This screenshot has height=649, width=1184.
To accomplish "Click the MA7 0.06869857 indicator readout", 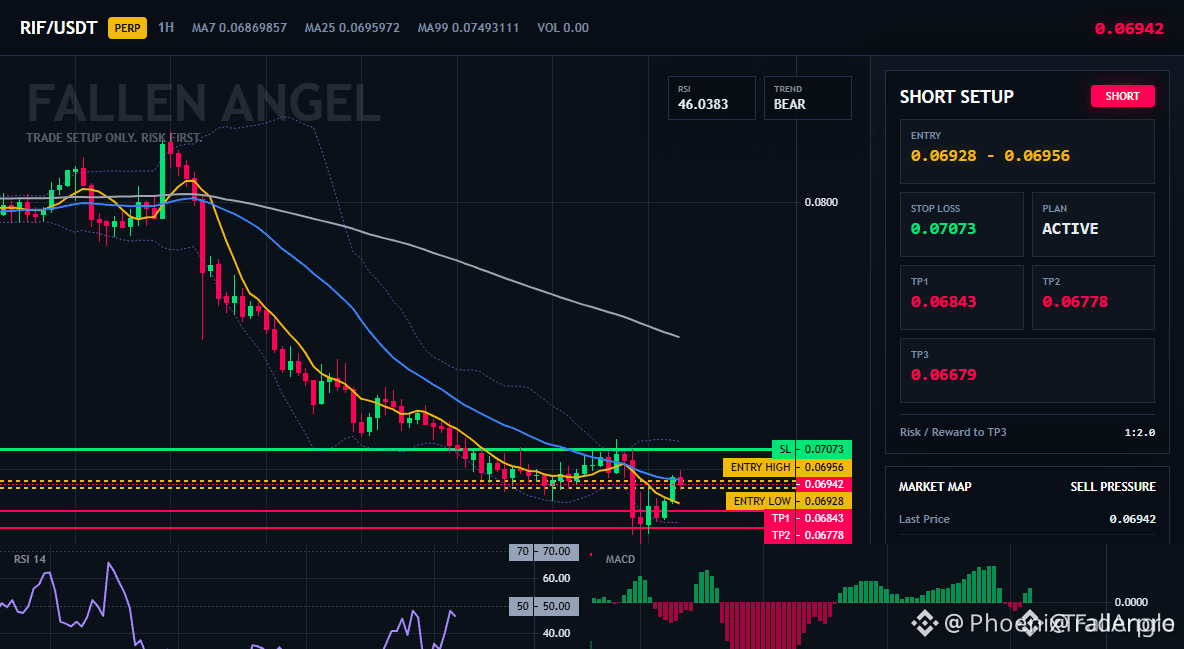I will pos(239,27).
